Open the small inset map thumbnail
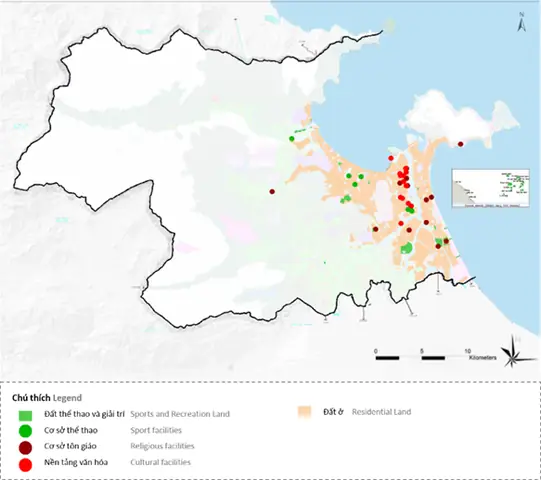The image size is (541, 480). point(490,188)
